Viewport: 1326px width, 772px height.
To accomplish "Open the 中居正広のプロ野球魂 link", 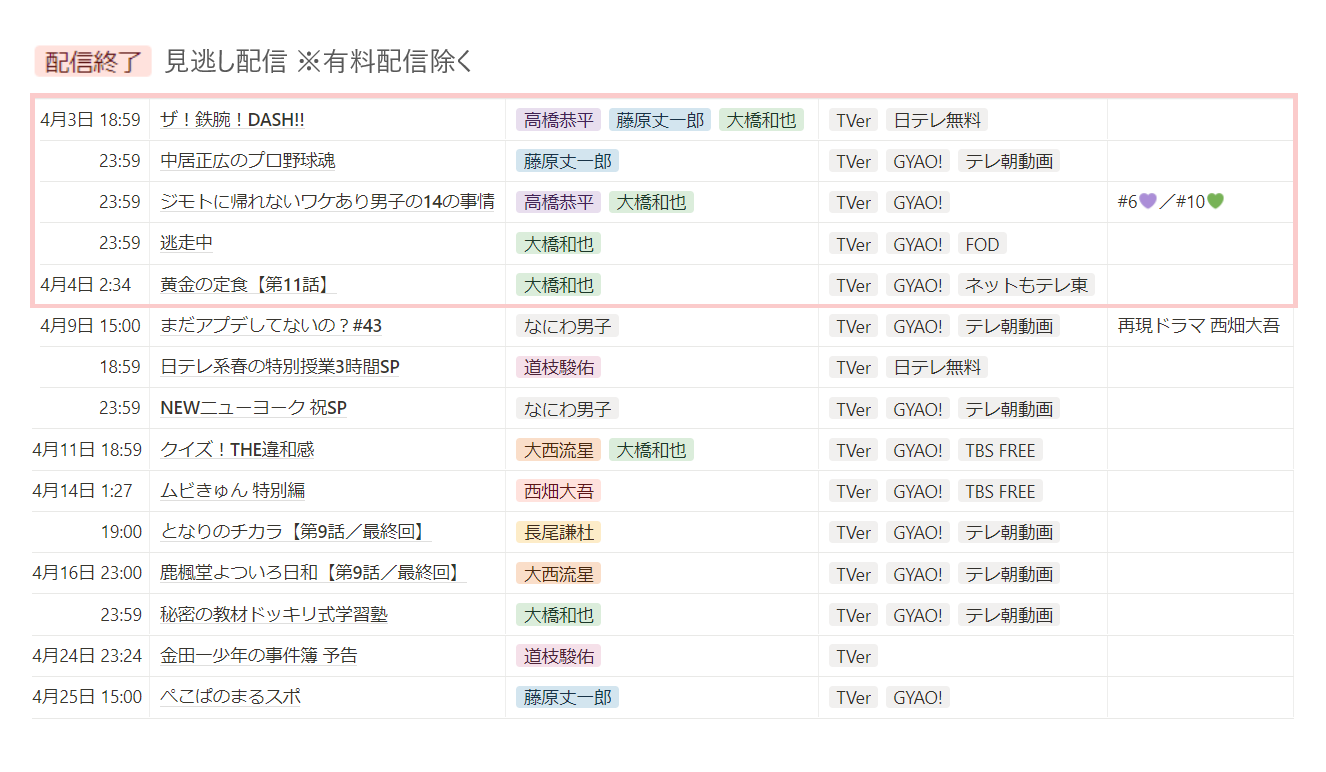I will 247,161.
